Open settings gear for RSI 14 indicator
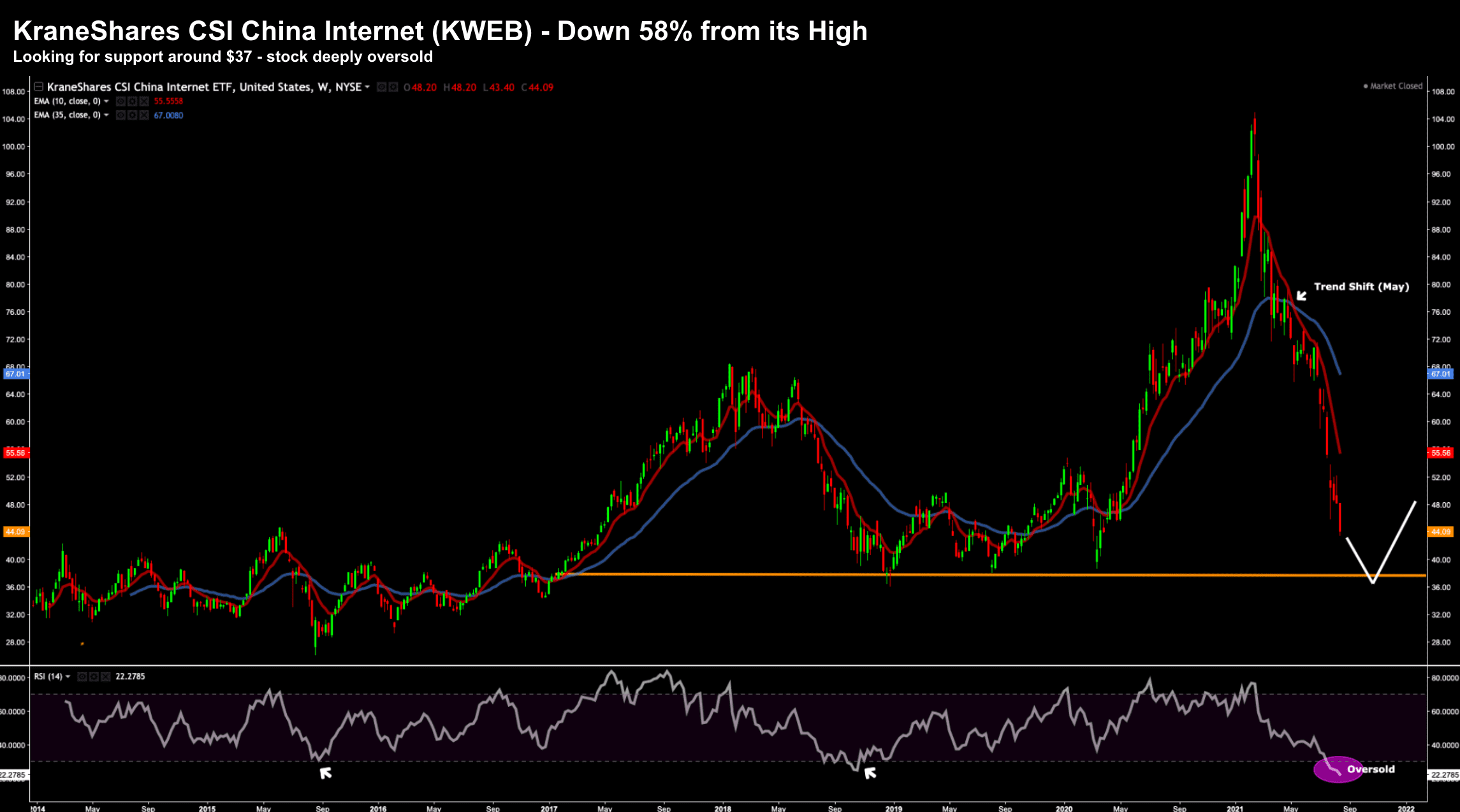The image size is (1460, 812). coord(94,676)
